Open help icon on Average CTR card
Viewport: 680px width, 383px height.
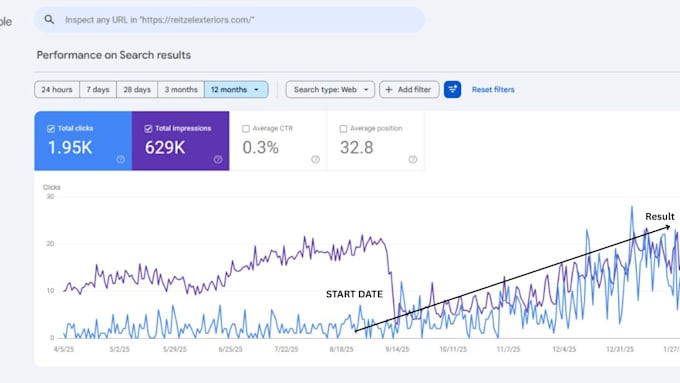tap(315, 160)
